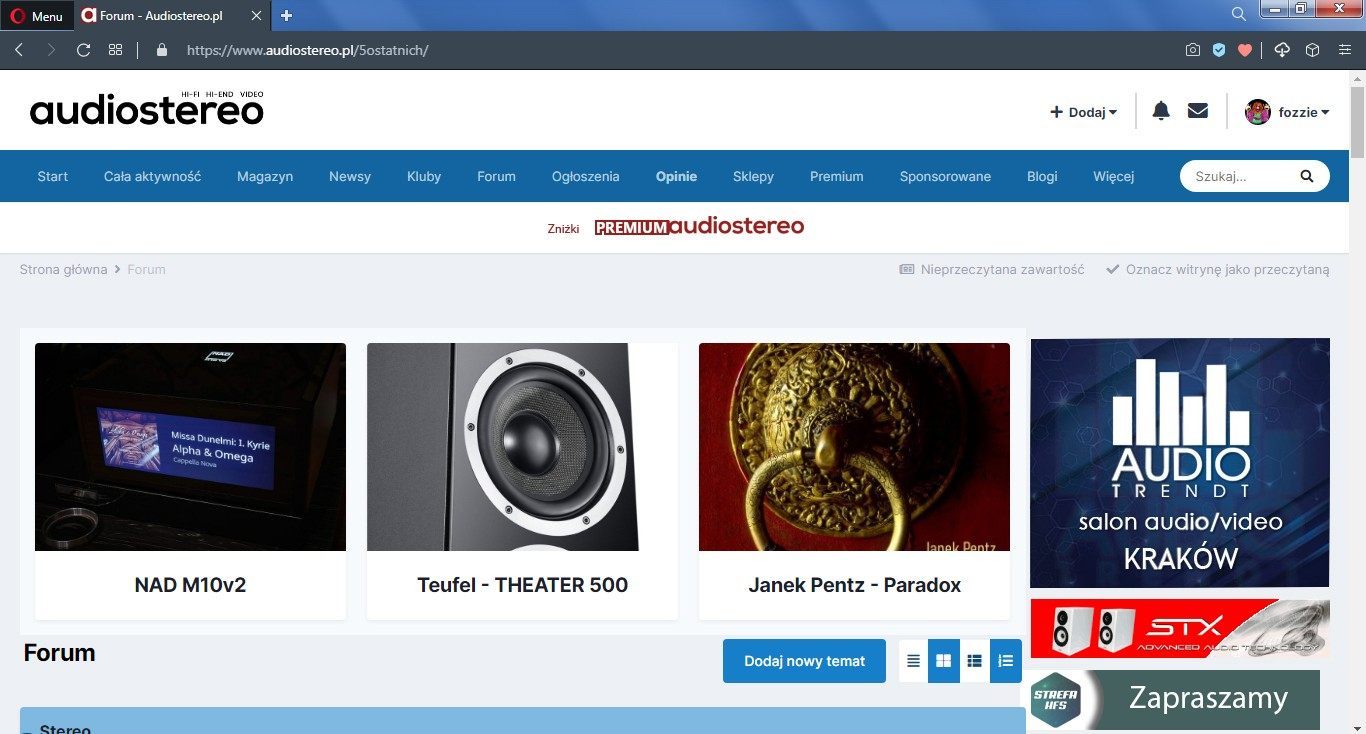1366x734 pixels.
Task: Open Teufel - THEATER 500 title
Action: [x=522, y=585]
